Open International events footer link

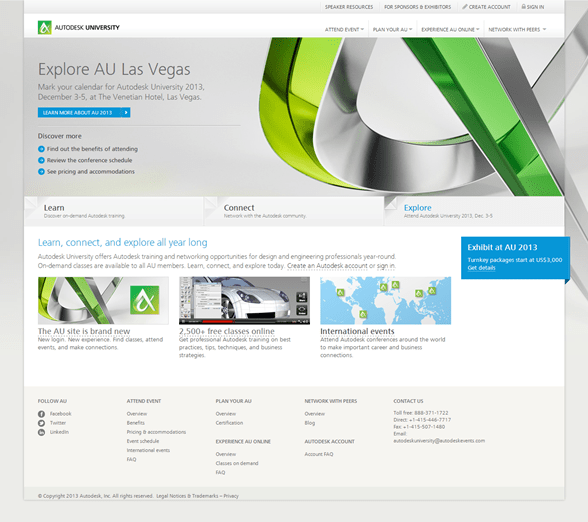coord(148,450)
